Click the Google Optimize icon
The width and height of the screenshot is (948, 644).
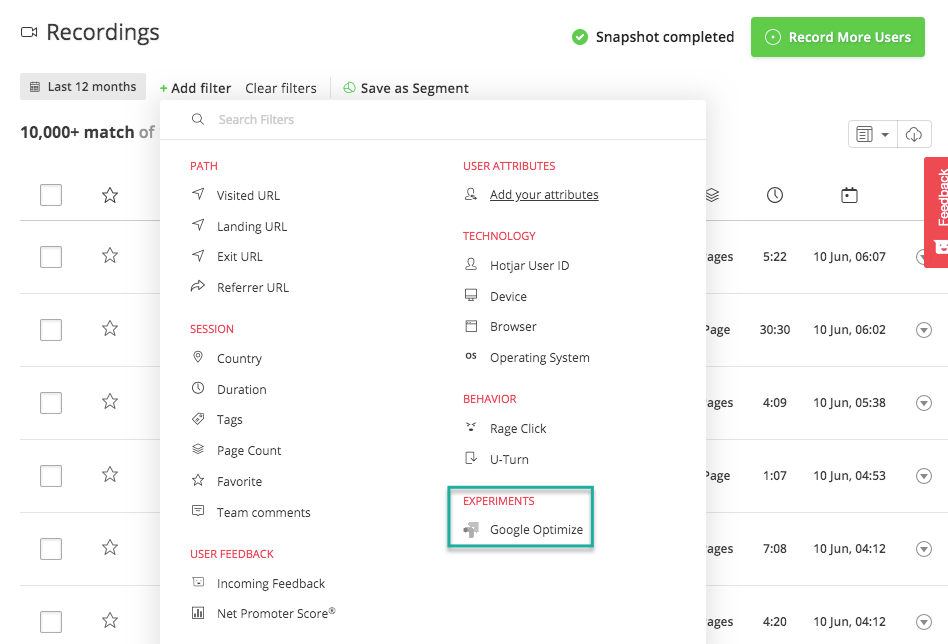tap(471, 530)
